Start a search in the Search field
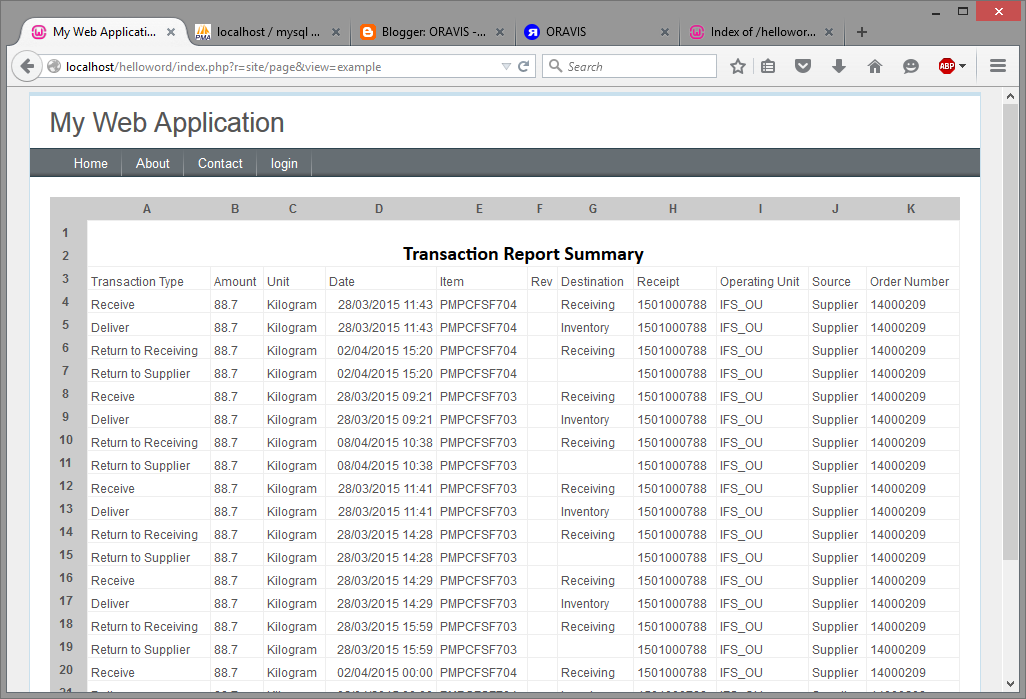 pyautogui.click(x=630, y=66)
